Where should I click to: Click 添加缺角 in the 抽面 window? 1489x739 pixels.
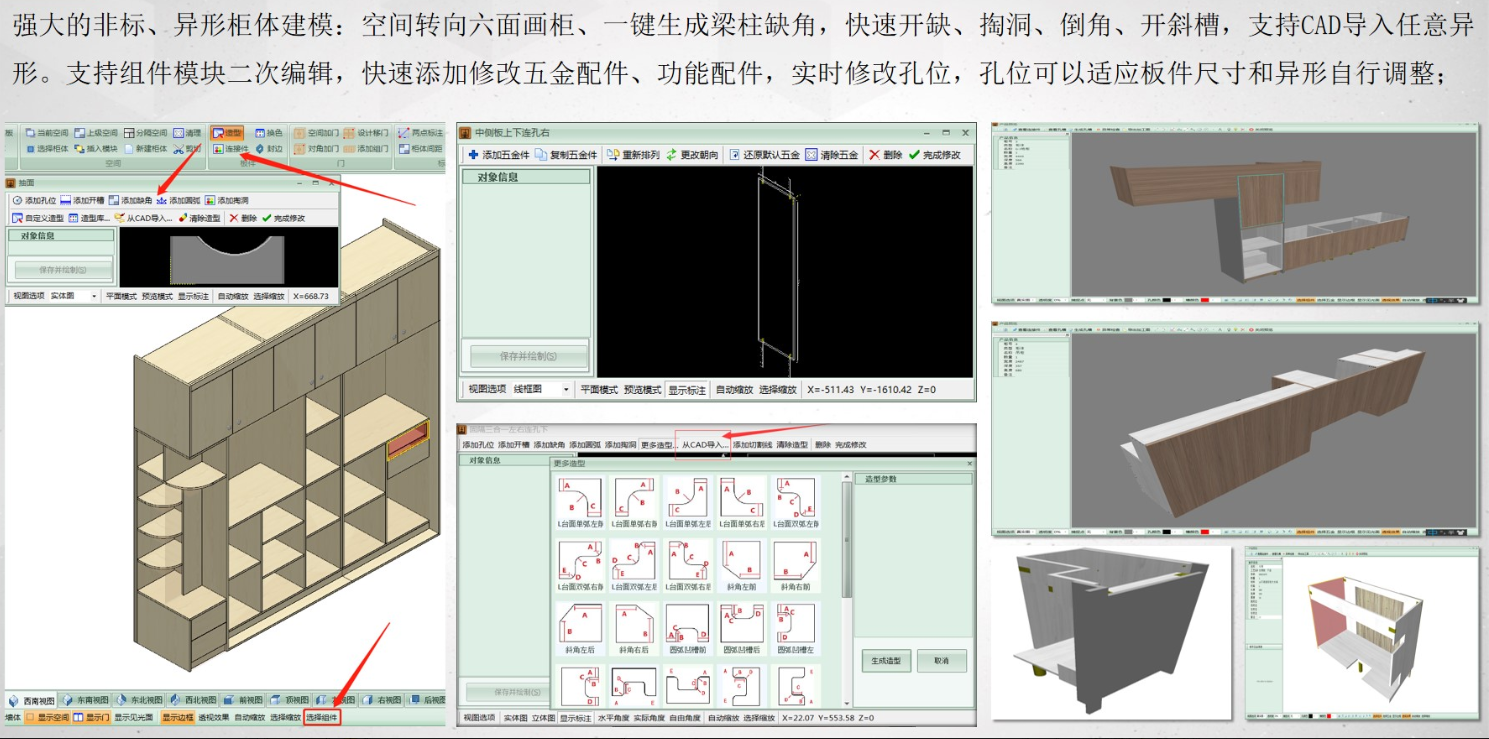130,201
